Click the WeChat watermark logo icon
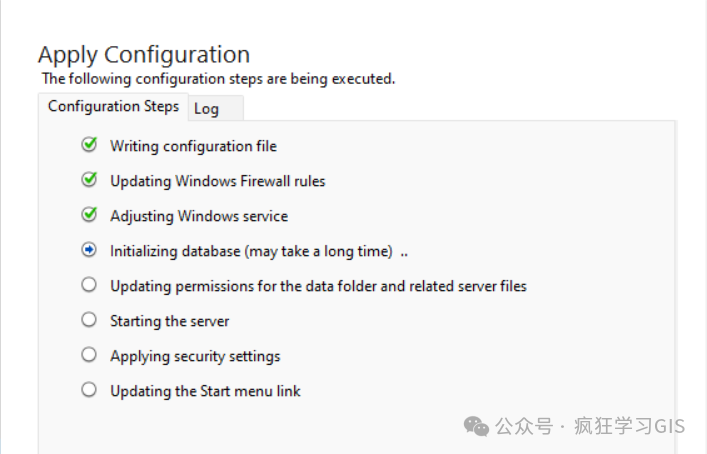 476,426
